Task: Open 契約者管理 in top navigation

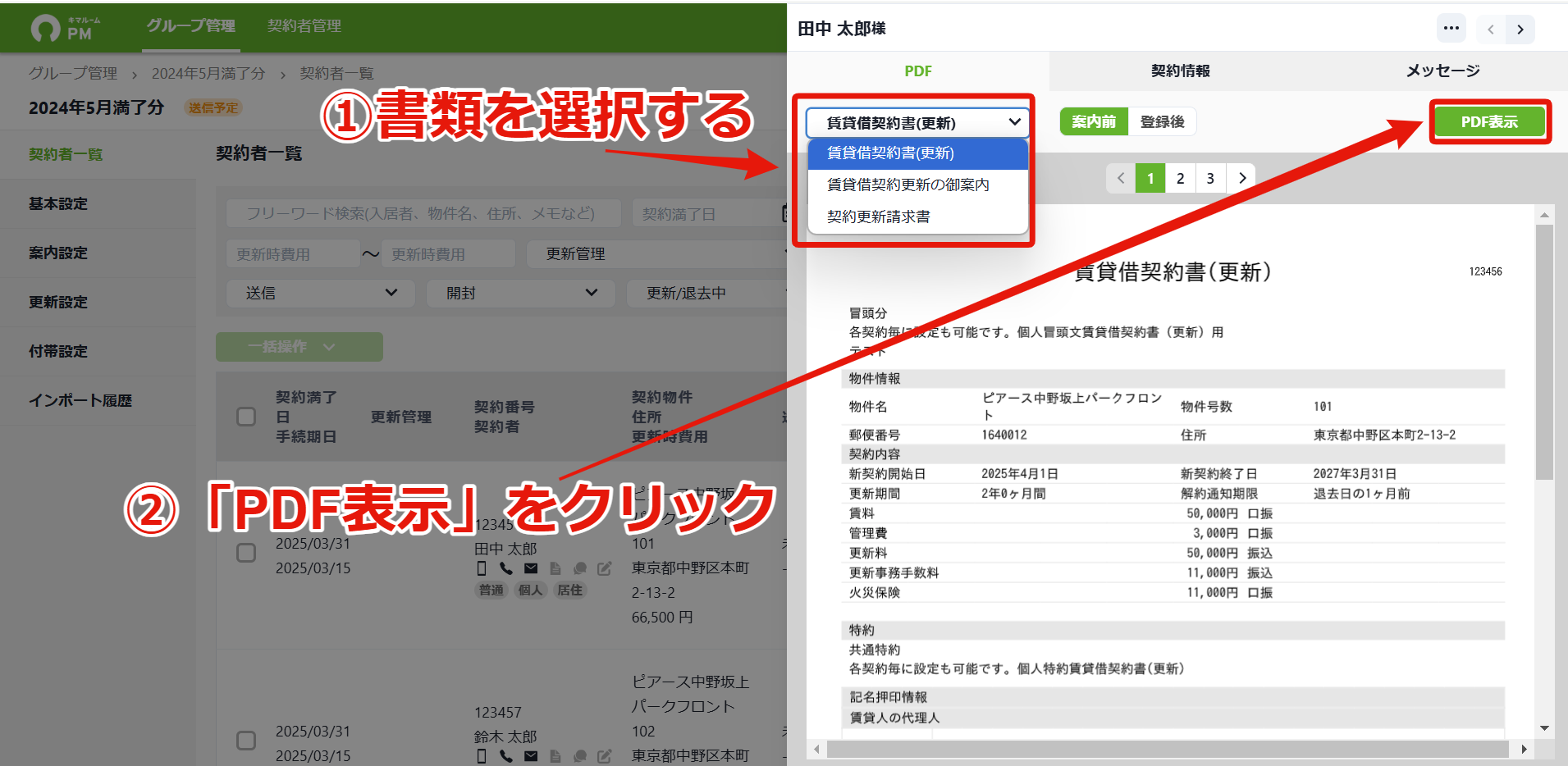Action: pyautogui.click(x=304, y=26)
